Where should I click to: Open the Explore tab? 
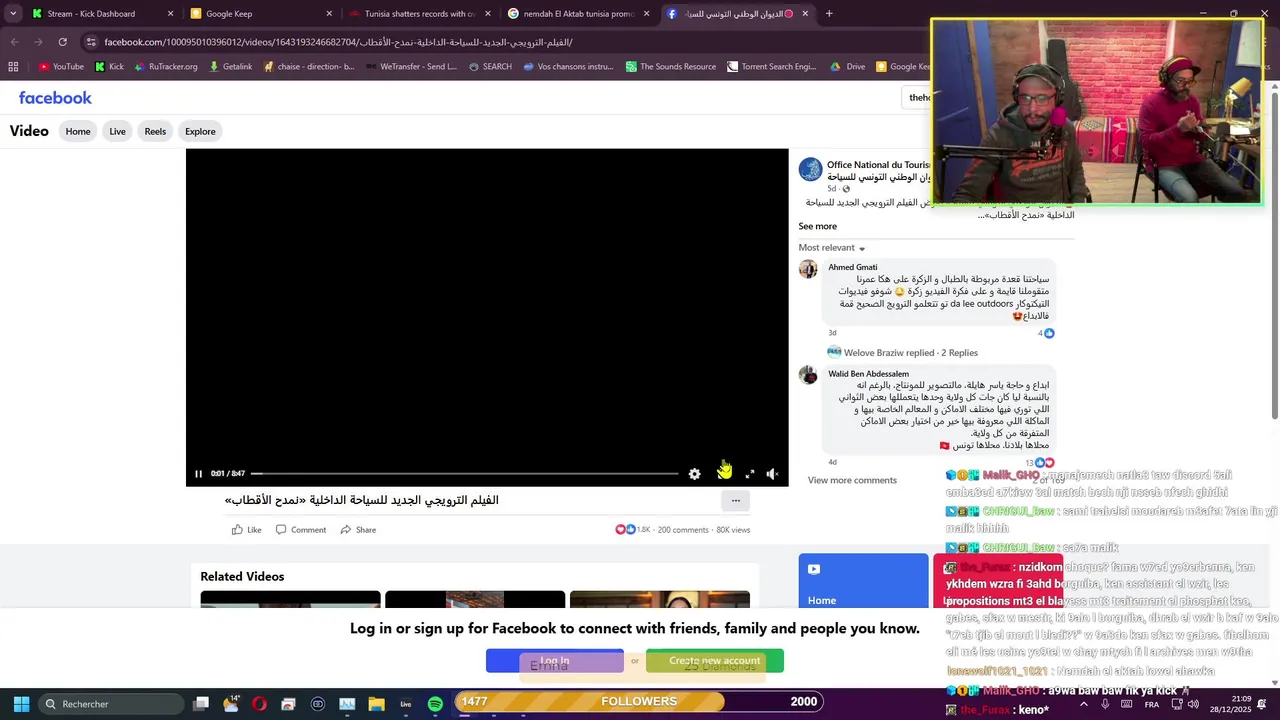click(x=200, y=131)
